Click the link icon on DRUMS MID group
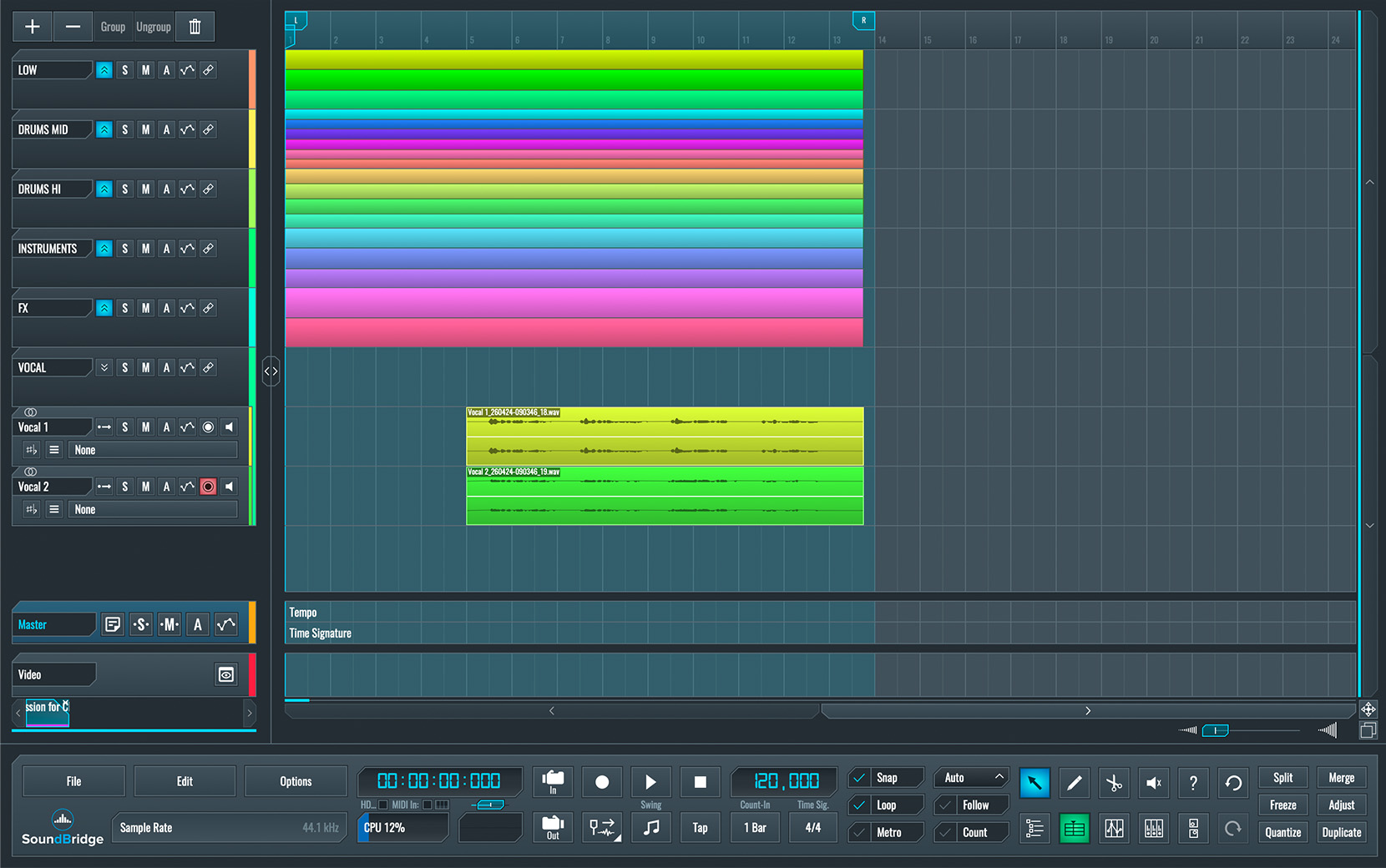The image size is (1386, 868). click(208, 129)
